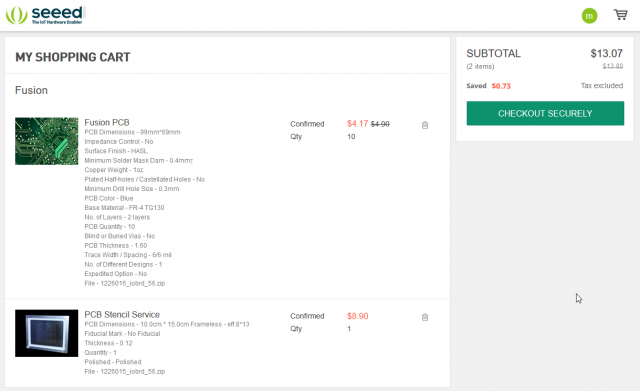Click the Subtotal amount $13.07
Viewport: 640px width, 391px height.
[607, 53]
